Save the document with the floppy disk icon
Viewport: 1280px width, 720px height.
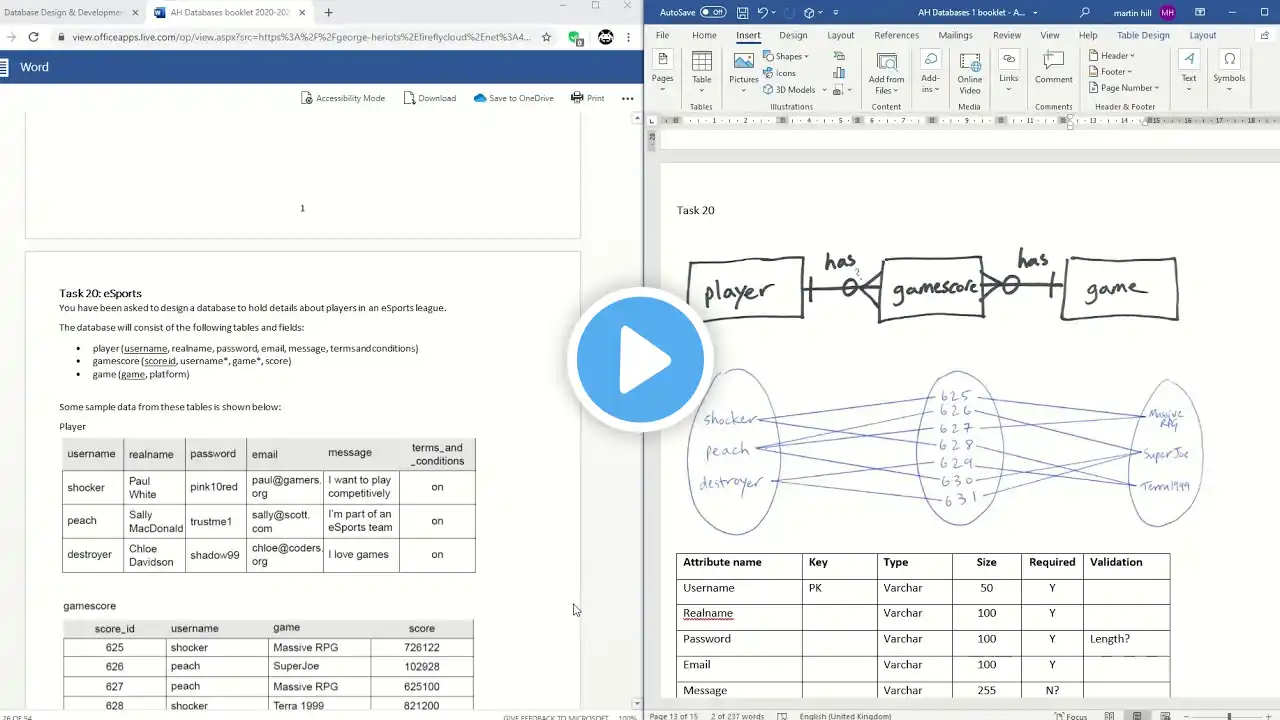tap(742, 12)
